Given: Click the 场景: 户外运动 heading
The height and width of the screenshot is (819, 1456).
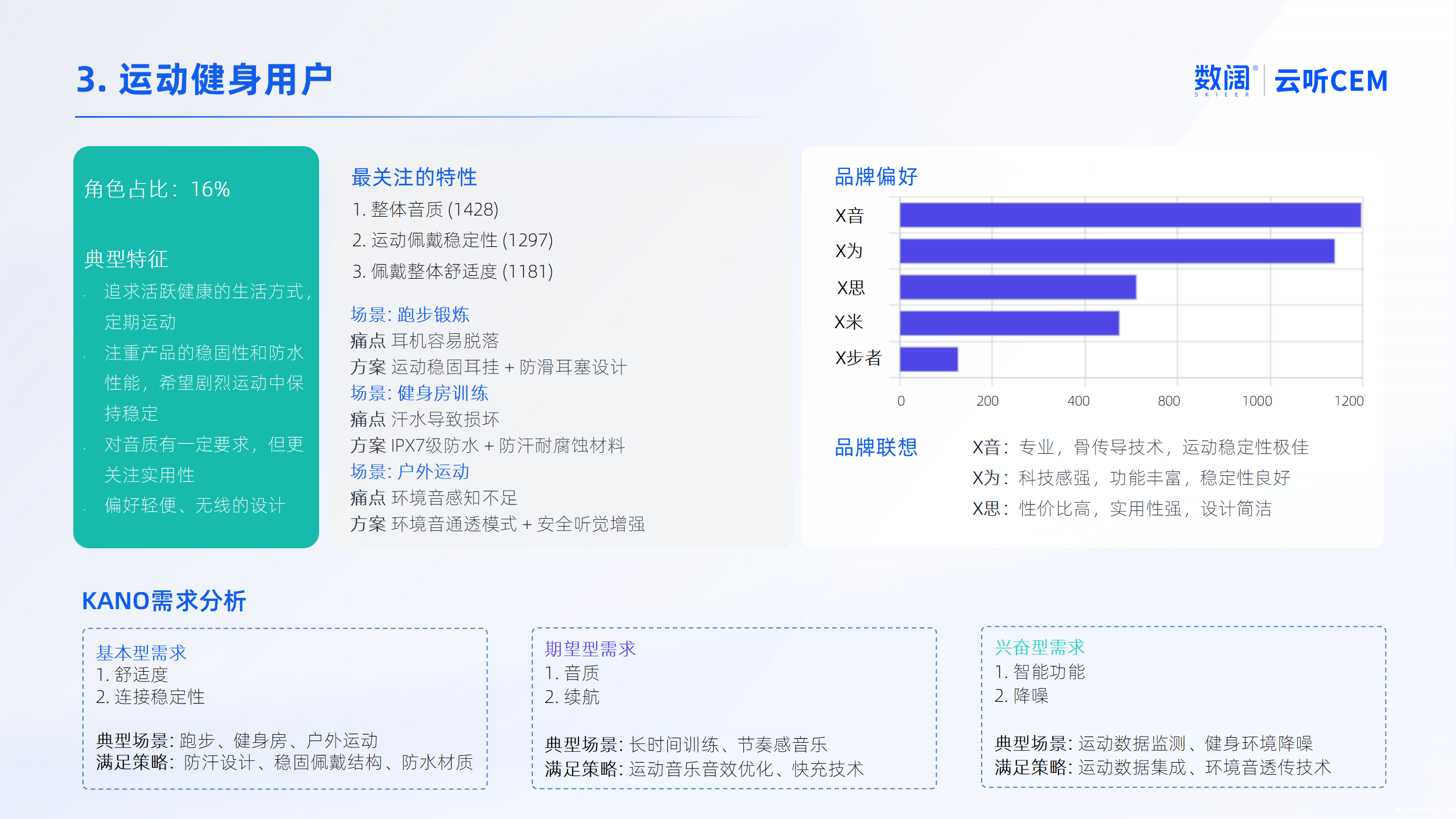Looking at the screenshot, I should point(409,471).
